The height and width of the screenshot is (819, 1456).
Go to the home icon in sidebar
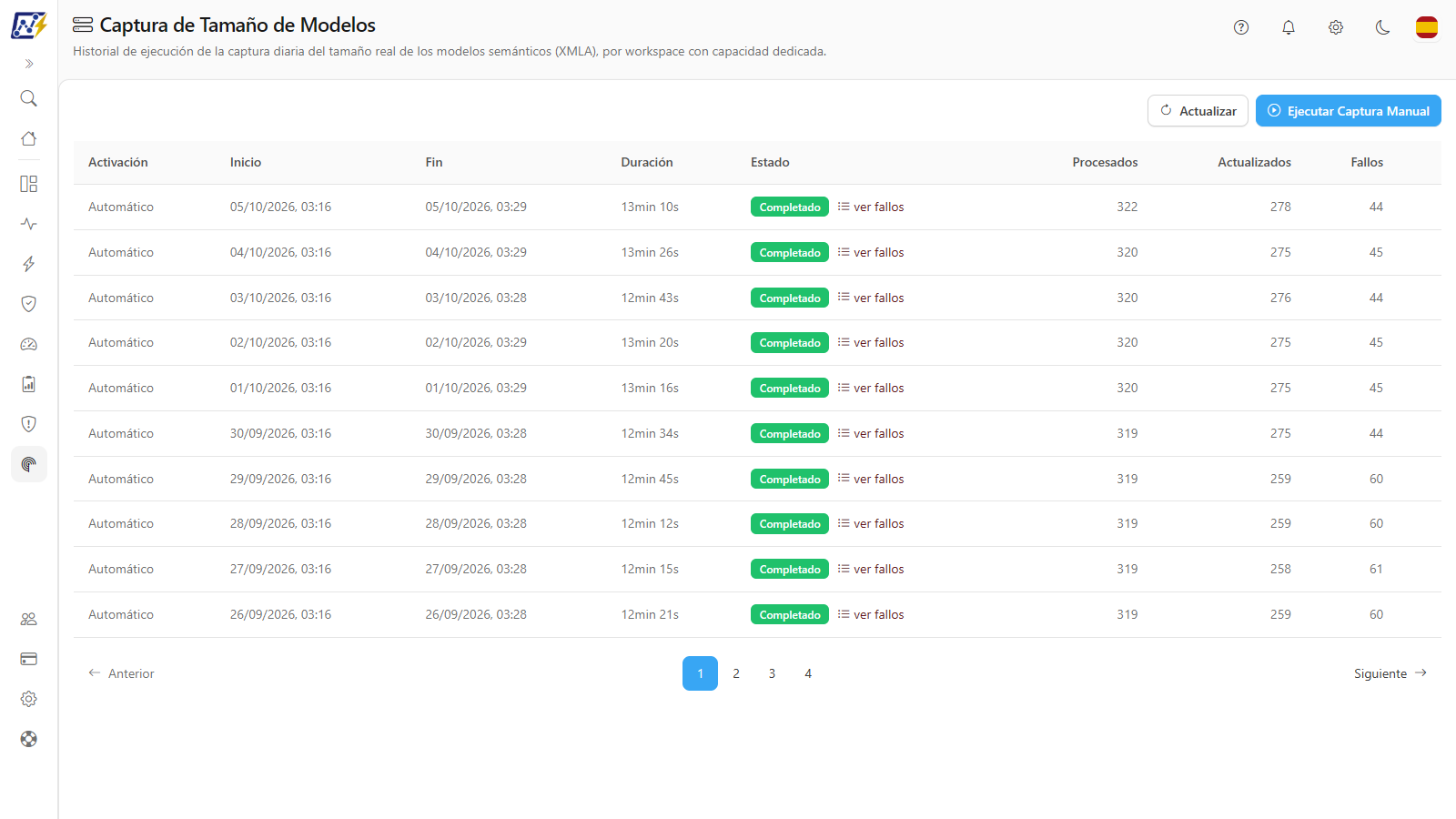pos(29,138)
